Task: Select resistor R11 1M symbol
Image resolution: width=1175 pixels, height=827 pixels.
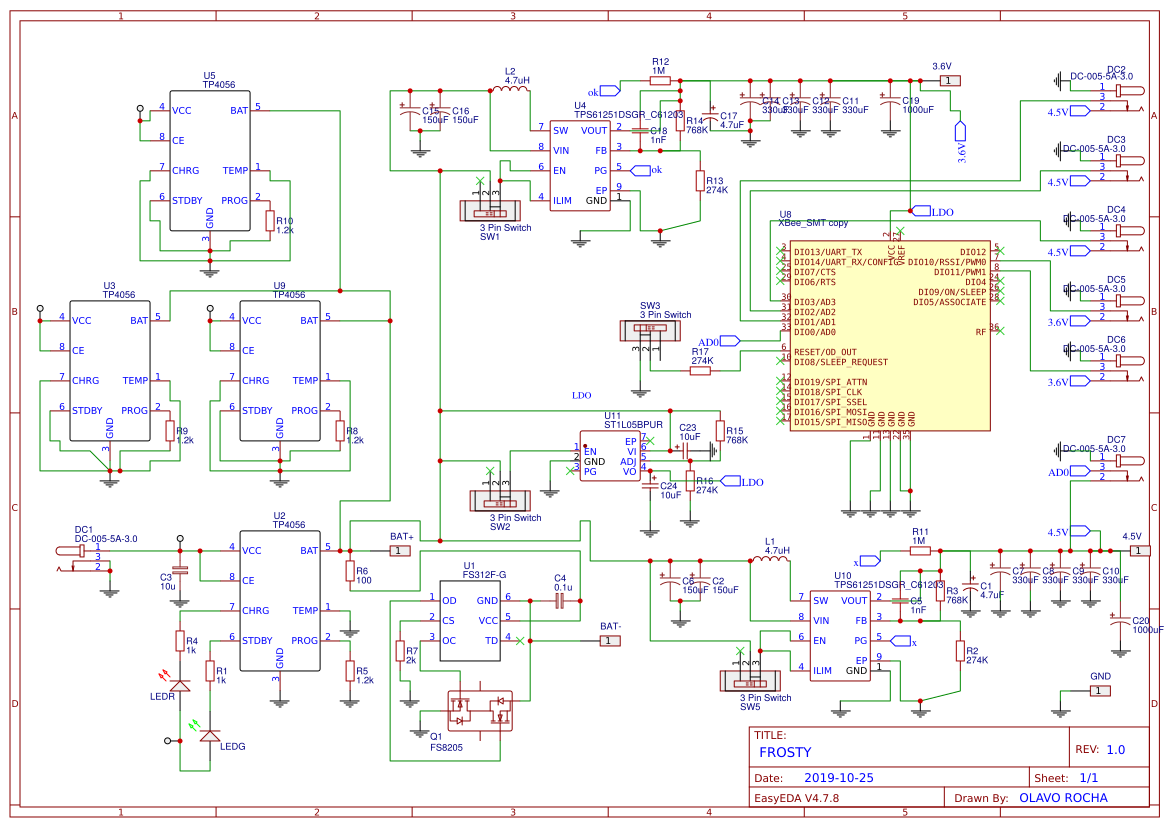Action: [920, 551]
